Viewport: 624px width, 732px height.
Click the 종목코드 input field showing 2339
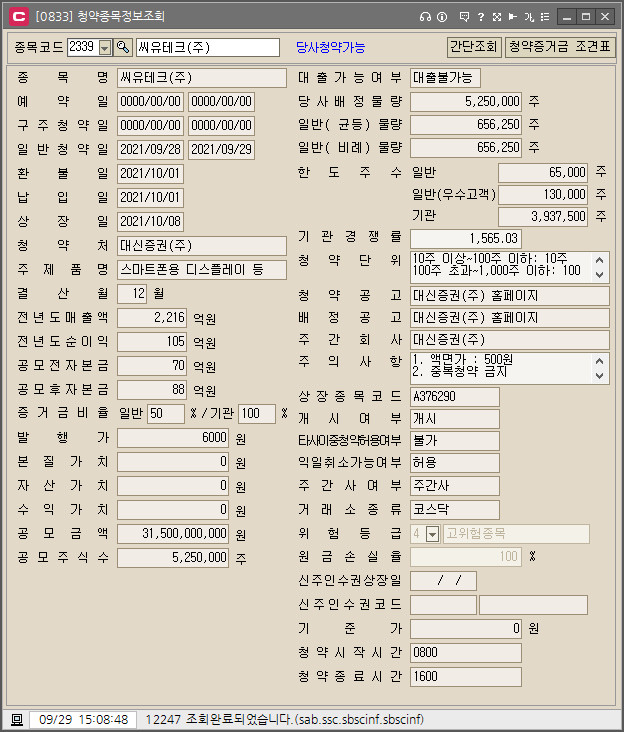coord(83,47)
